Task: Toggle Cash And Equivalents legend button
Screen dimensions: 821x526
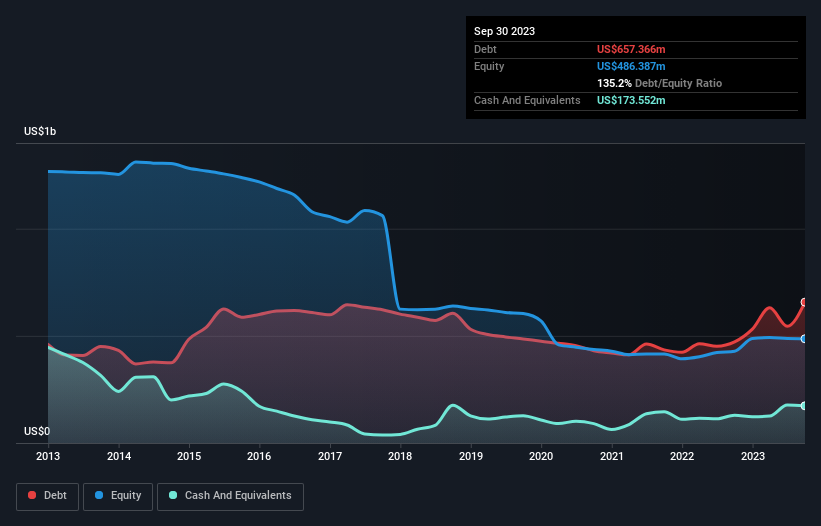Action: (x=230, y=496)
